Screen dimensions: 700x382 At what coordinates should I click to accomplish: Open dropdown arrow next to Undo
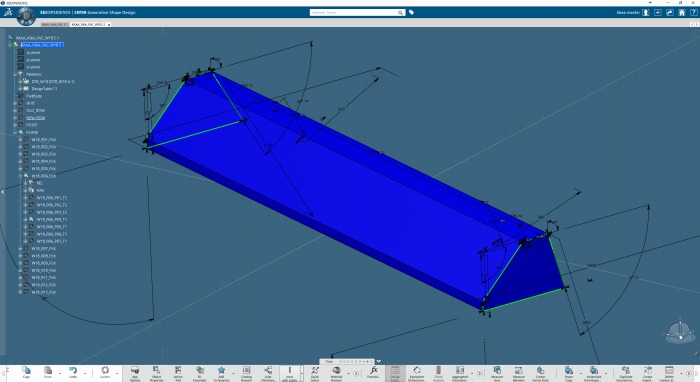85,374
